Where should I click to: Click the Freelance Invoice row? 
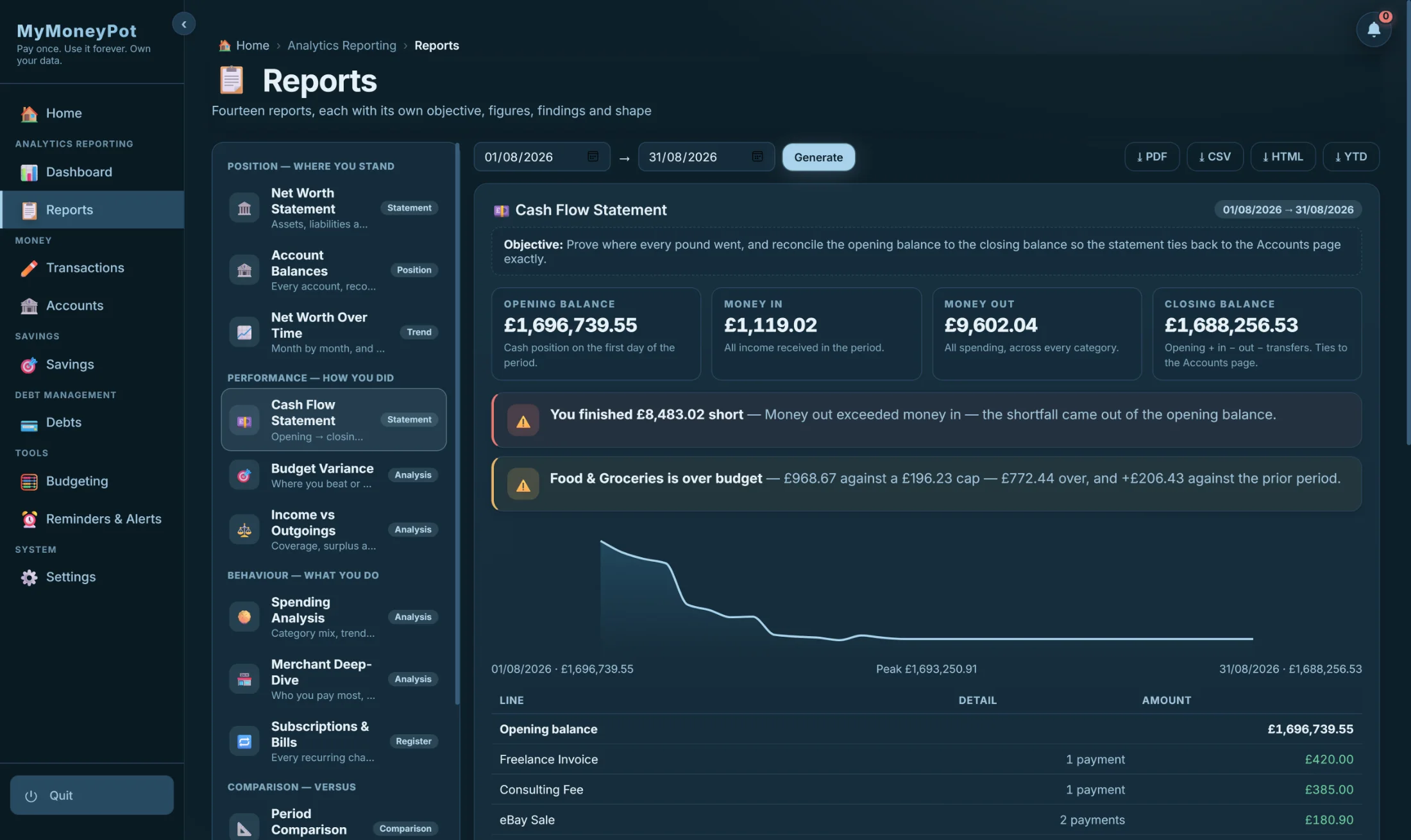(x=927, y=759)
